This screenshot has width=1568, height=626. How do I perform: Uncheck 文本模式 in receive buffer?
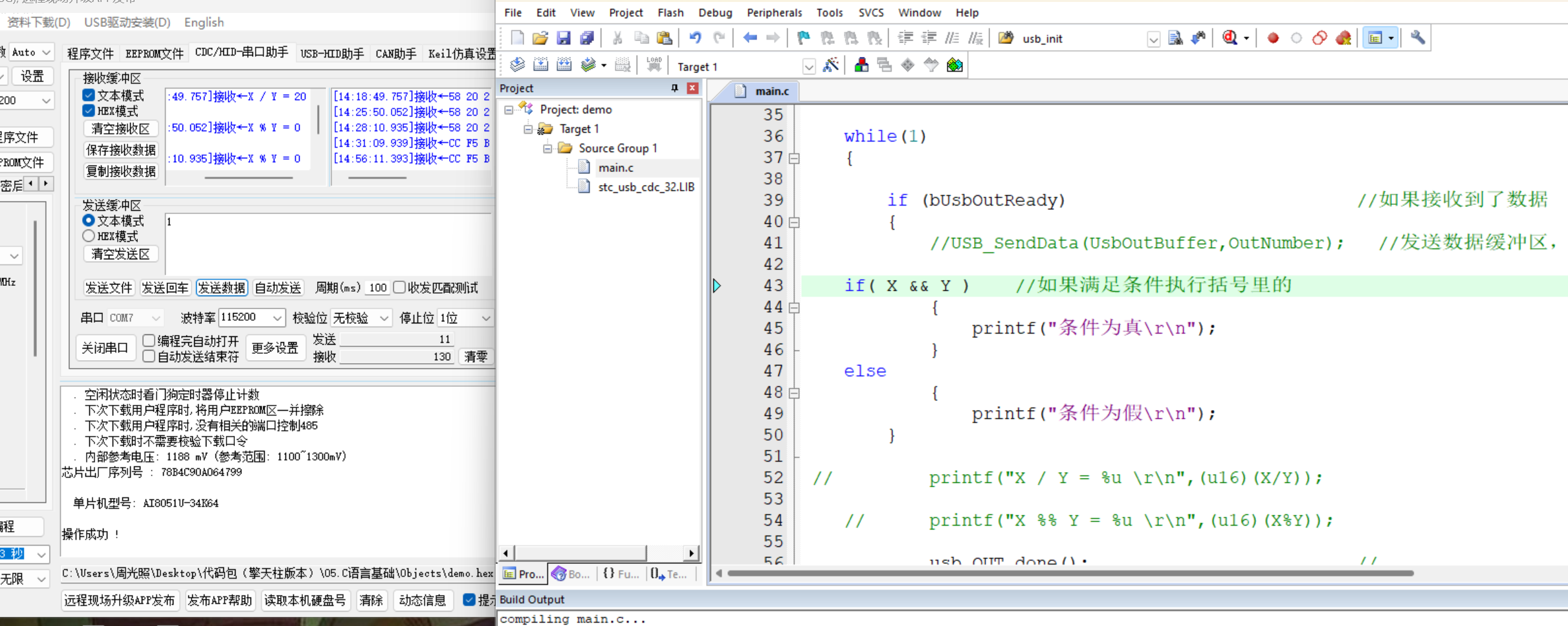coord(89,95)
